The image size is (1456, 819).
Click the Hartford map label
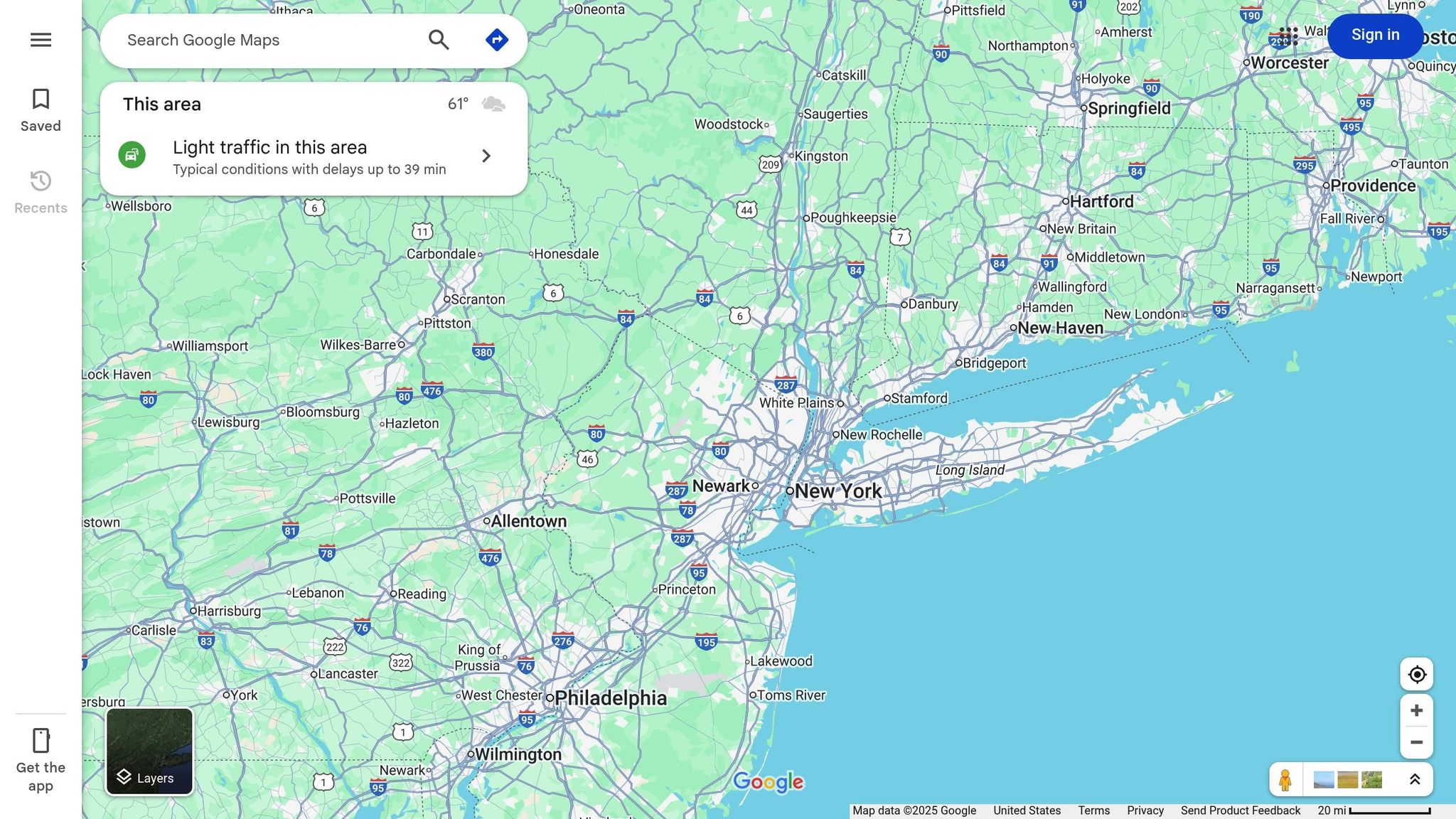(x=1101, y=201)
